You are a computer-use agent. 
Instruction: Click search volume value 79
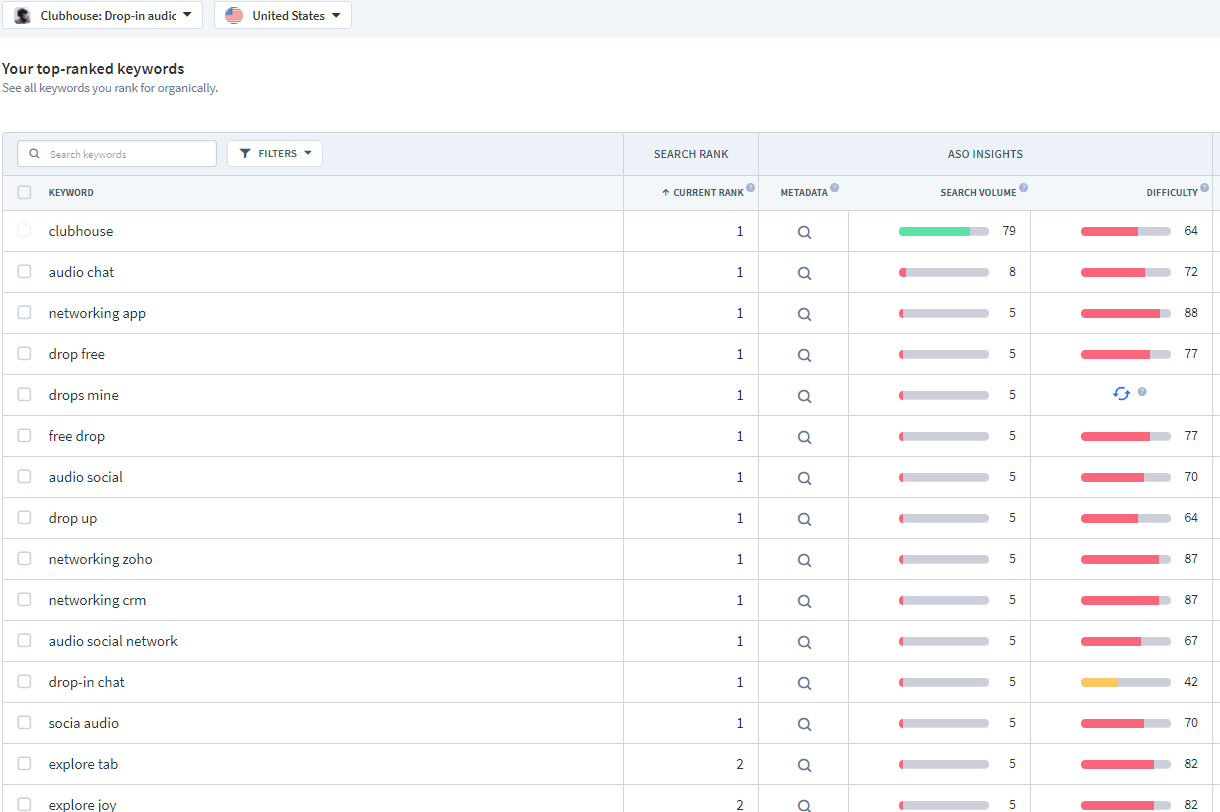point(1009,231)
